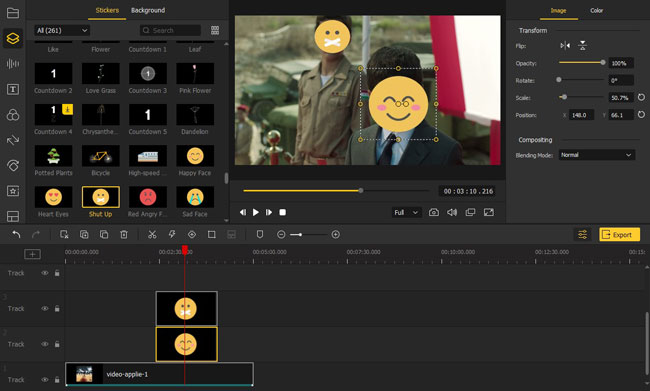650x391 pixels.
Task: Add a marker with shield icon
Action: click(x=260, y=235)
